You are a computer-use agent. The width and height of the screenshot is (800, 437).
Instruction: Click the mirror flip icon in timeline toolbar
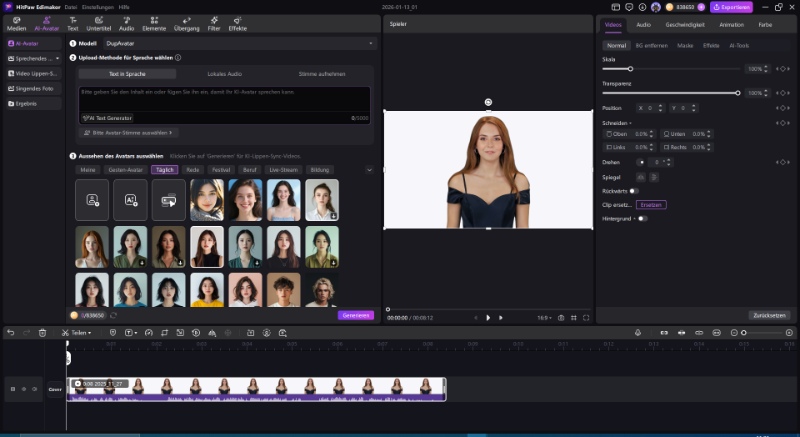(212, 332)
